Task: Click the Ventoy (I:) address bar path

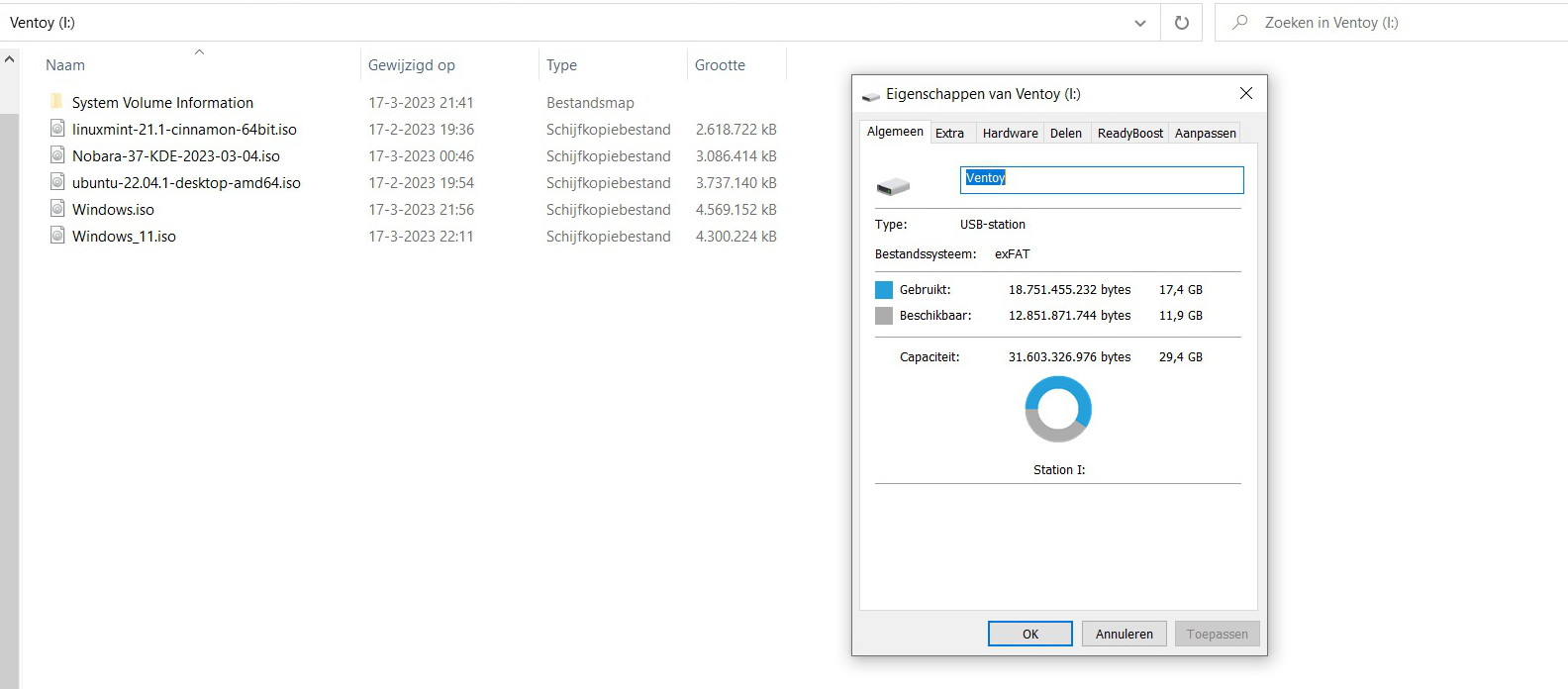Action: pyautogui.click(x=43, y=22)
